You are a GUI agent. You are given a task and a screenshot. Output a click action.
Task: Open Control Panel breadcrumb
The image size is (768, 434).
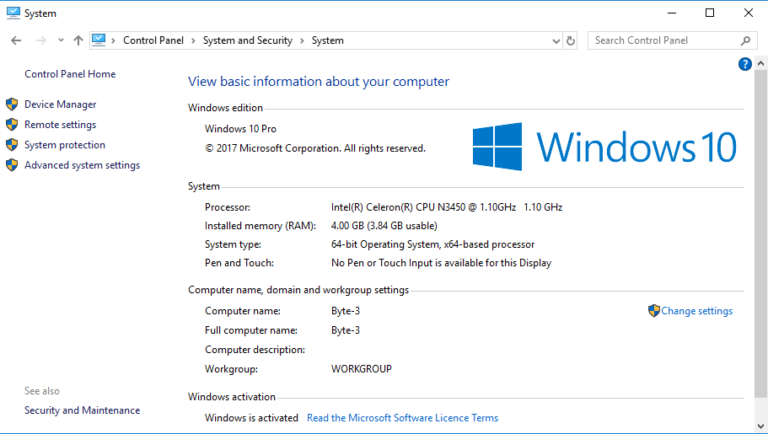(153, 41)
